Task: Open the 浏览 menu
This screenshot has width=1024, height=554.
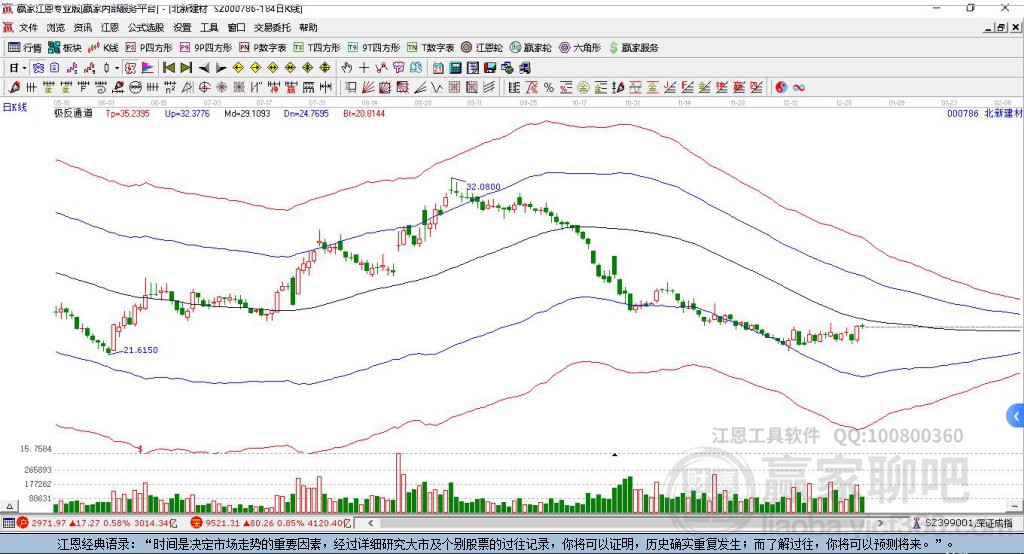Action: pyautogui.click(x=56, y=27)
